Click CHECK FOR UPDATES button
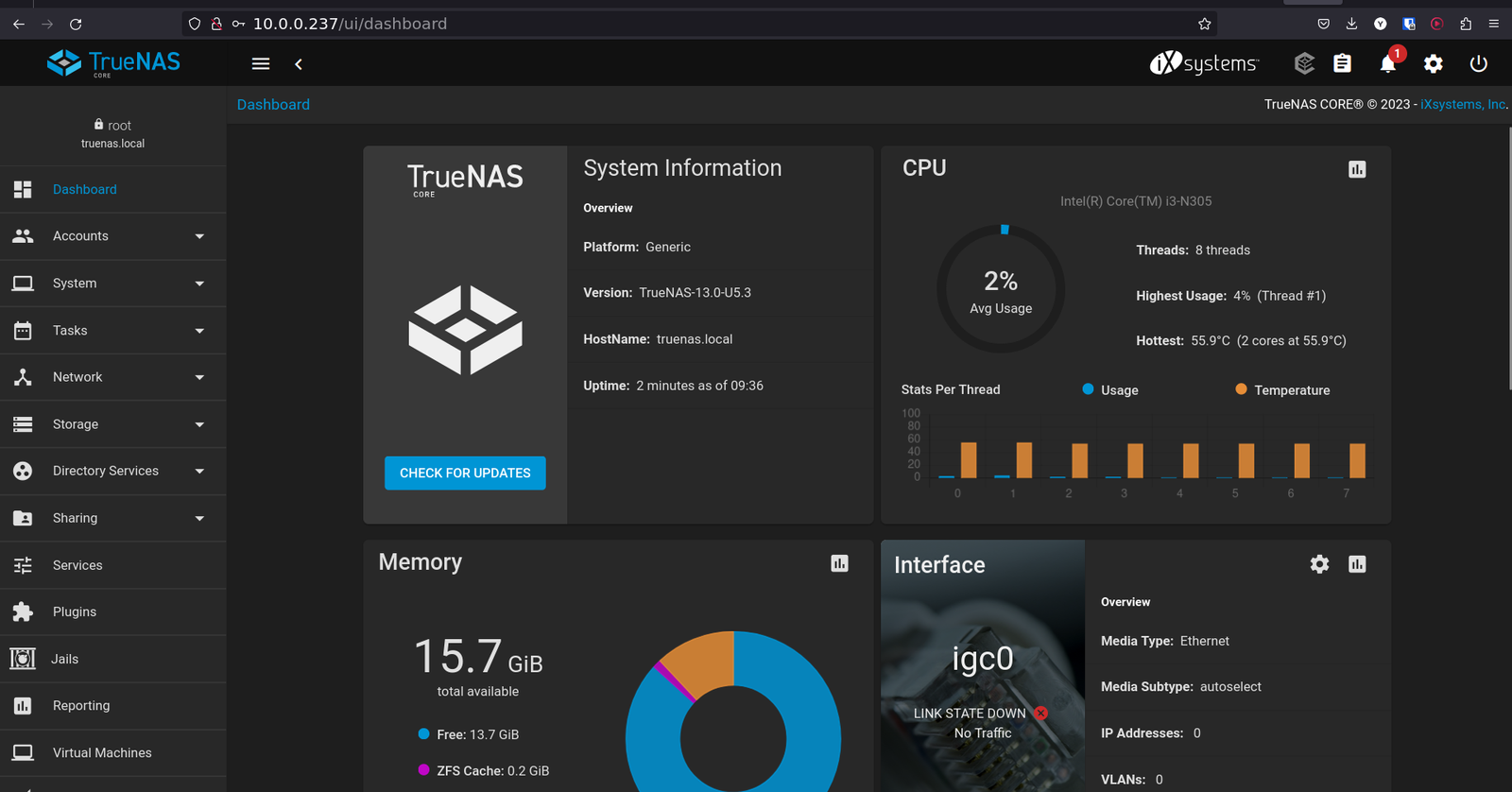This screenshot has height=792, width=1512. pyautogui.click(x=465, y=473)
